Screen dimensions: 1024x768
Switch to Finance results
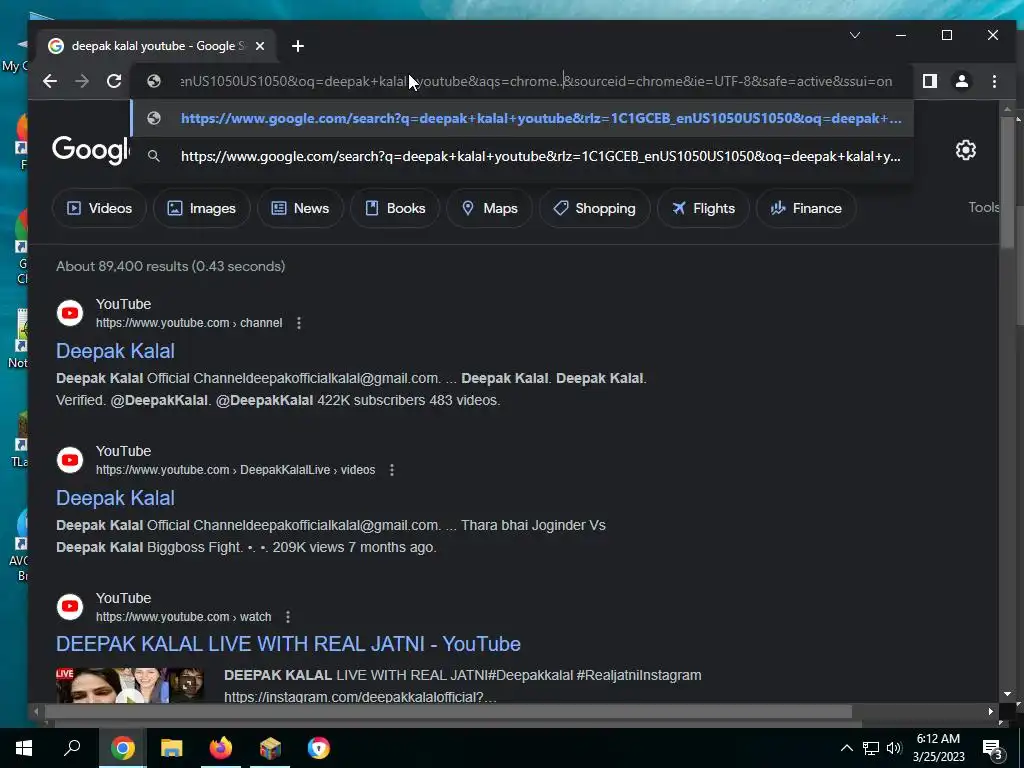tap(806, 208)
